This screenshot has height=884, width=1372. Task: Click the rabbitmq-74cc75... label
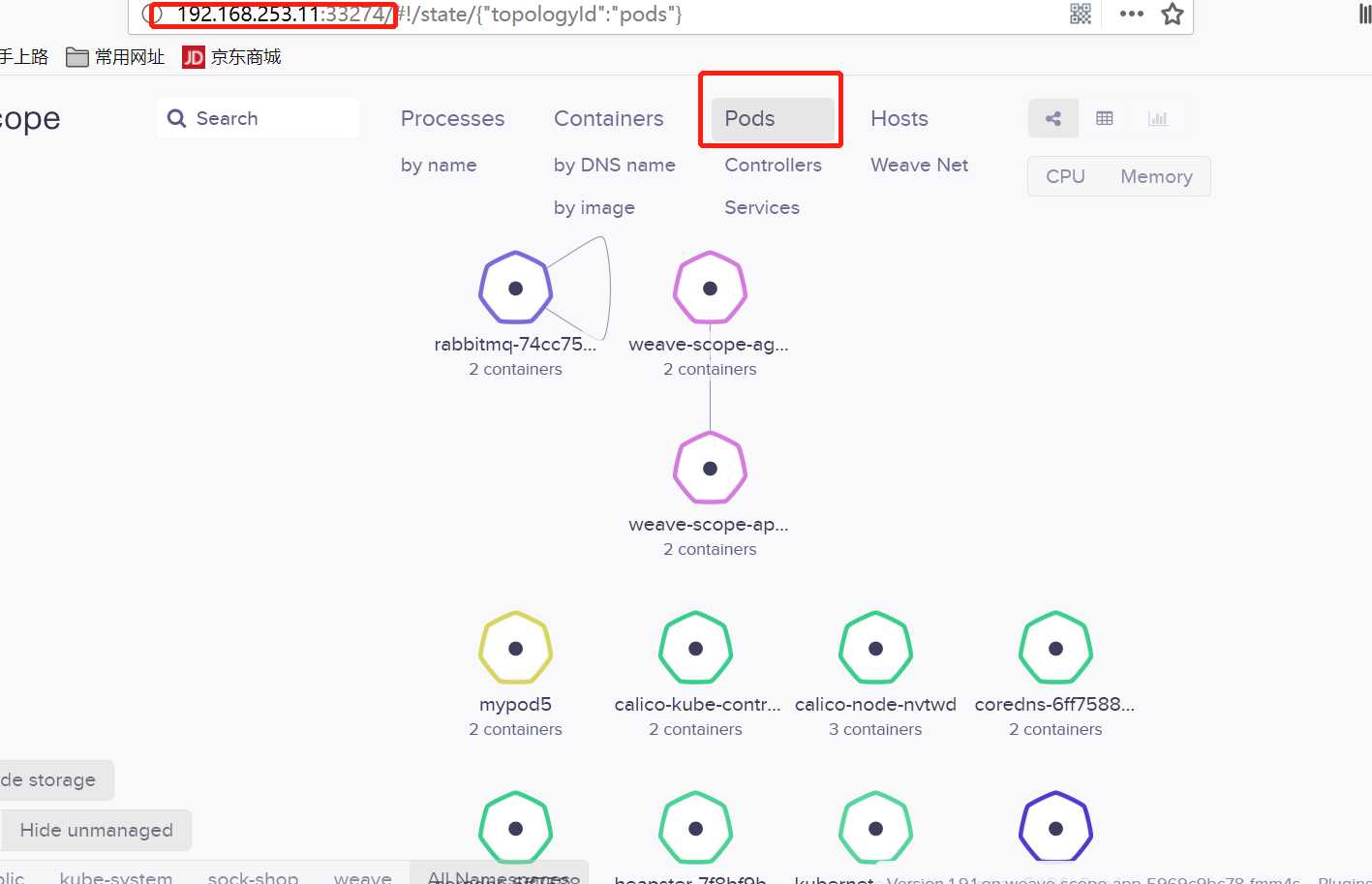pos(515,344)
